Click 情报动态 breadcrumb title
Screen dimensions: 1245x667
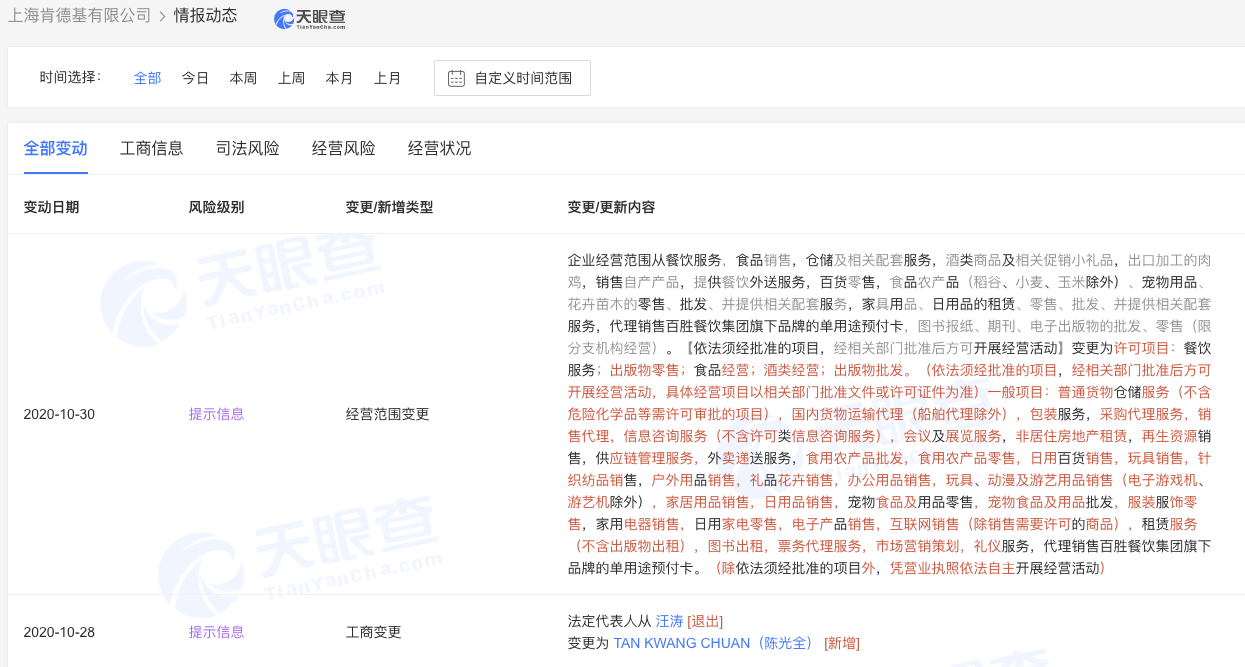(x=205, y=16)
